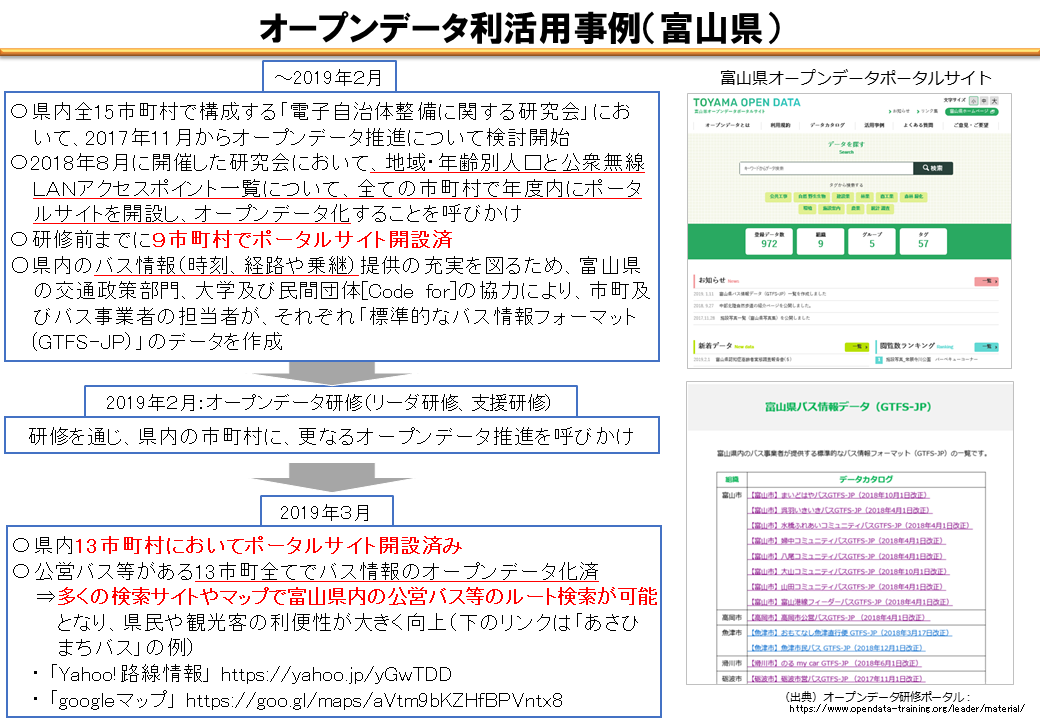
Task: Click the pink 一覧 button beside お知らせ
Action: tap(985, 282)
